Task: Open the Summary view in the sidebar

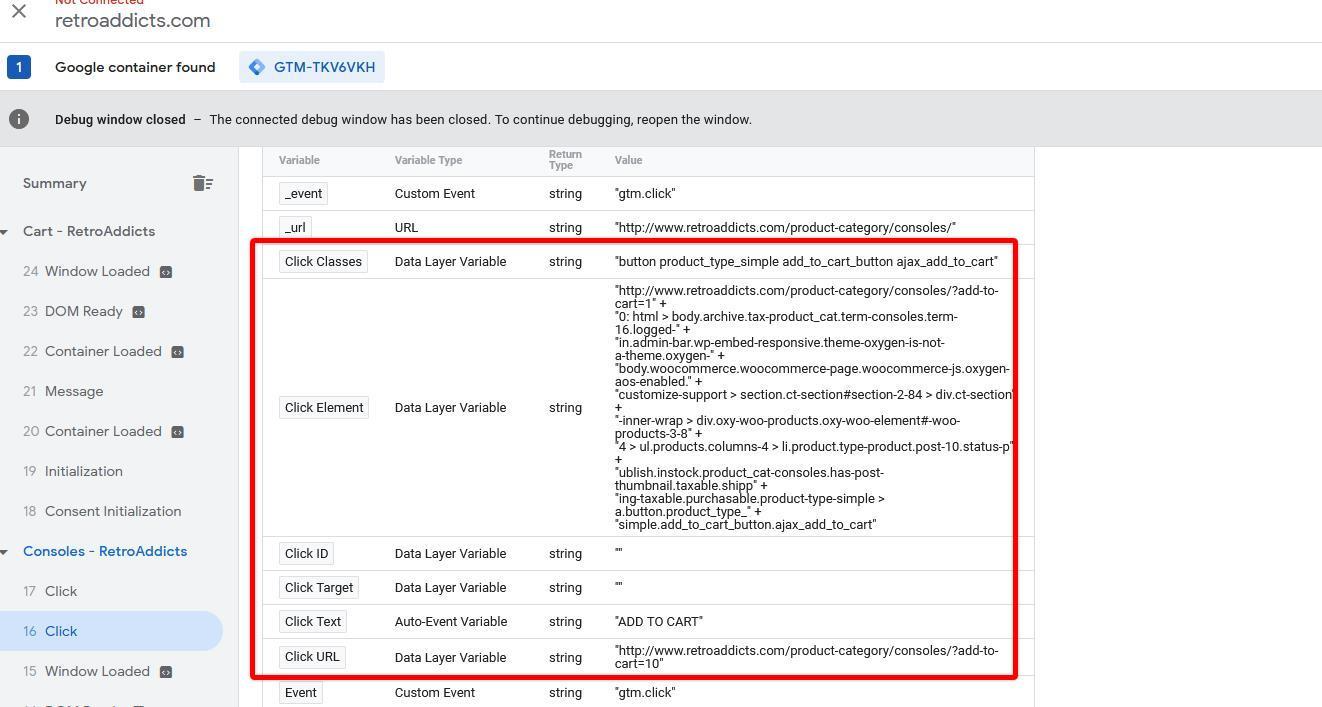Action: 55,183
